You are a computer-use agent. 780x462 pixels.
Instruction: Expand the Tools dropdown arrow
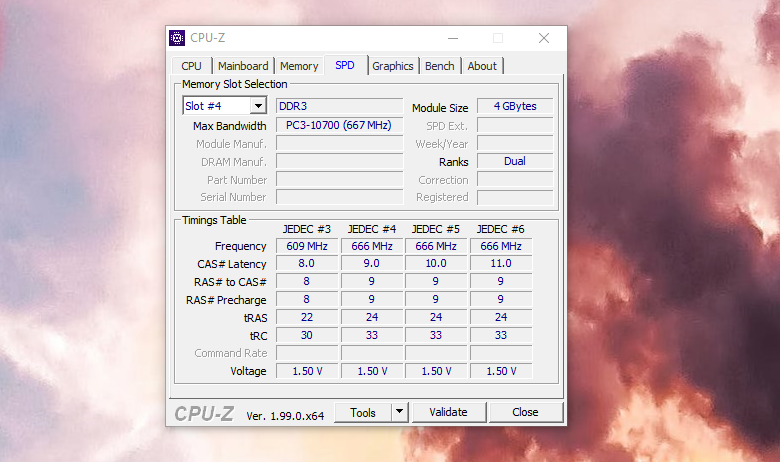coord(399,412)
